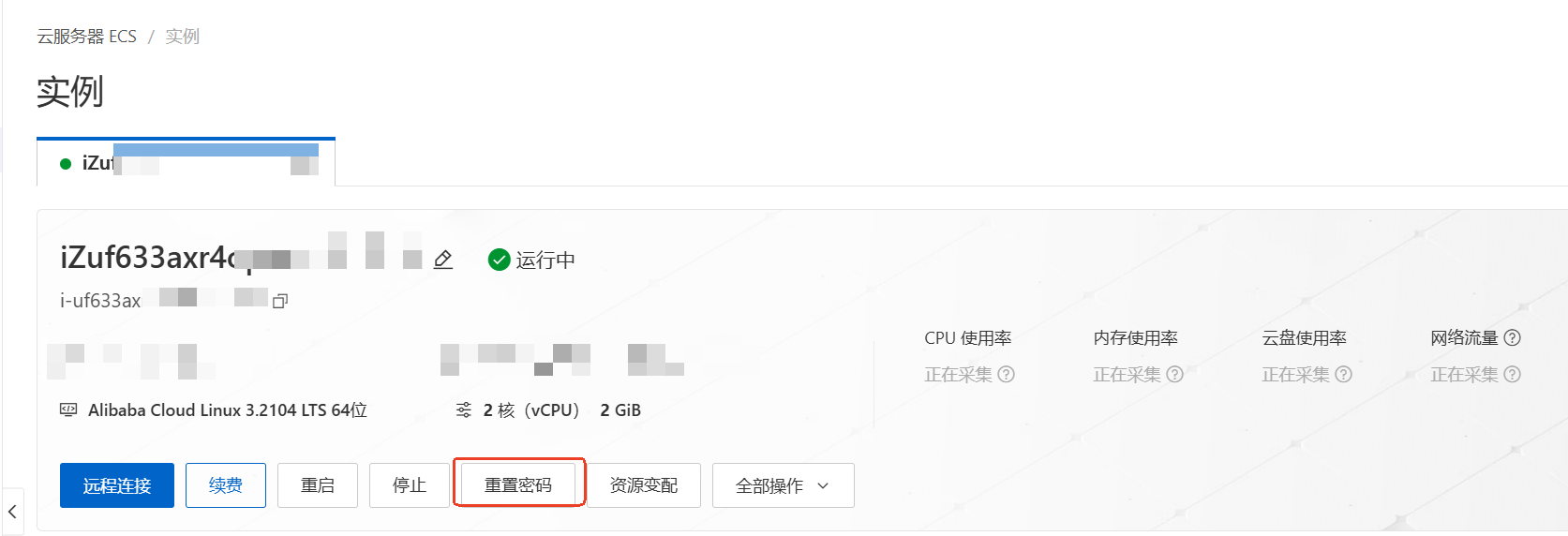Click the 重置密码 button
Screen dimensions: 1568x536
pyautogui.click(x=518, y=485)
